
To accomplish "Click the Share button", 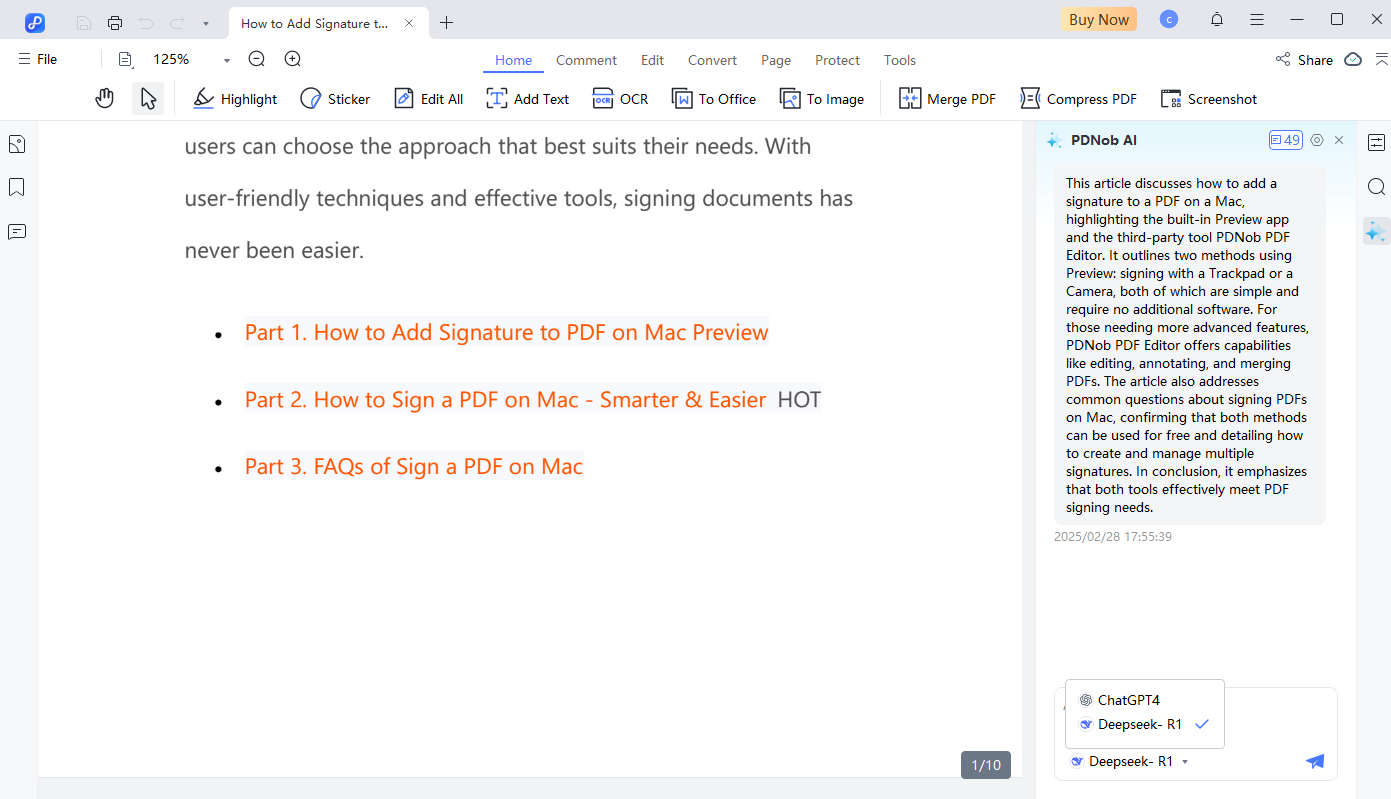I will pos(1304,60).
